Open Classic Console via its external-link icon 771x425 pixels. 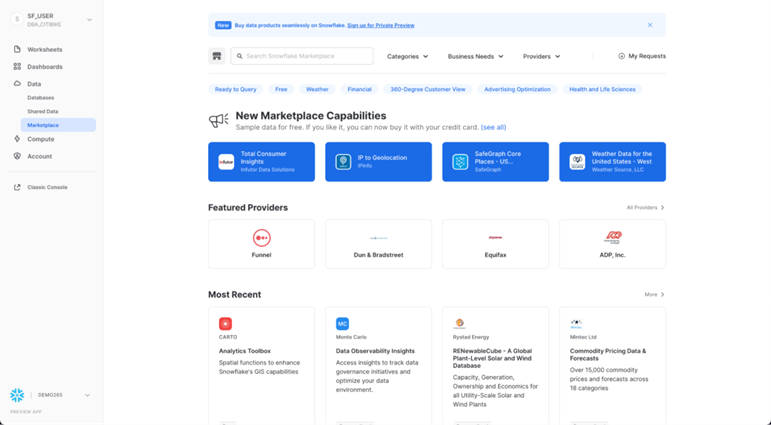click(x=17, y=187)
